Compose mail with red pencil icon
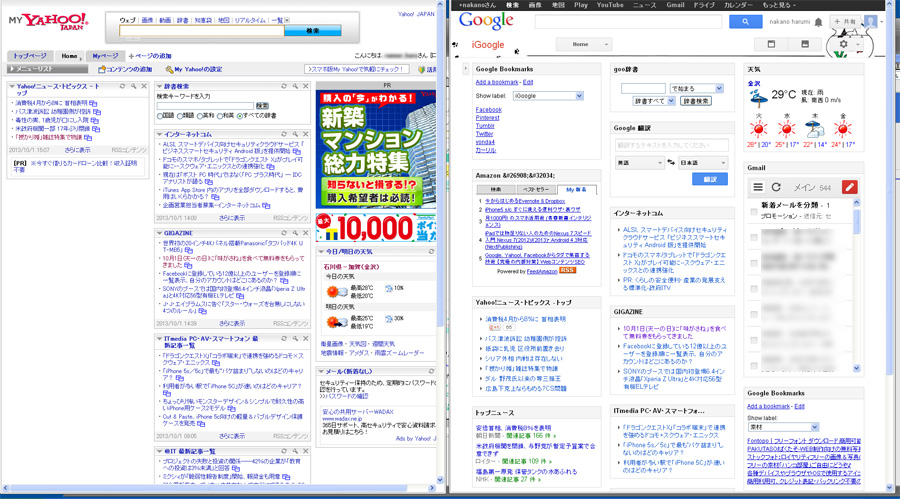Viewport: 900px width, 499px height. pyautogui.click(x=849, y=187)
